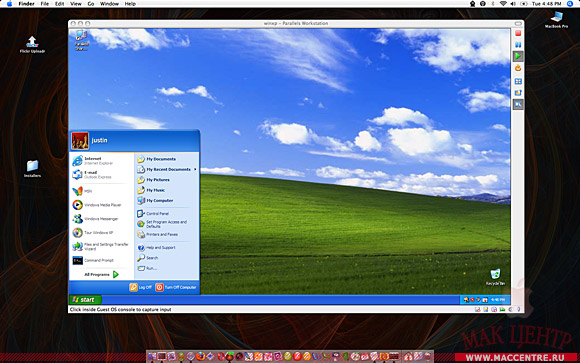
Task: Click justin's chess user picture
Action: (x=80, y=141)
